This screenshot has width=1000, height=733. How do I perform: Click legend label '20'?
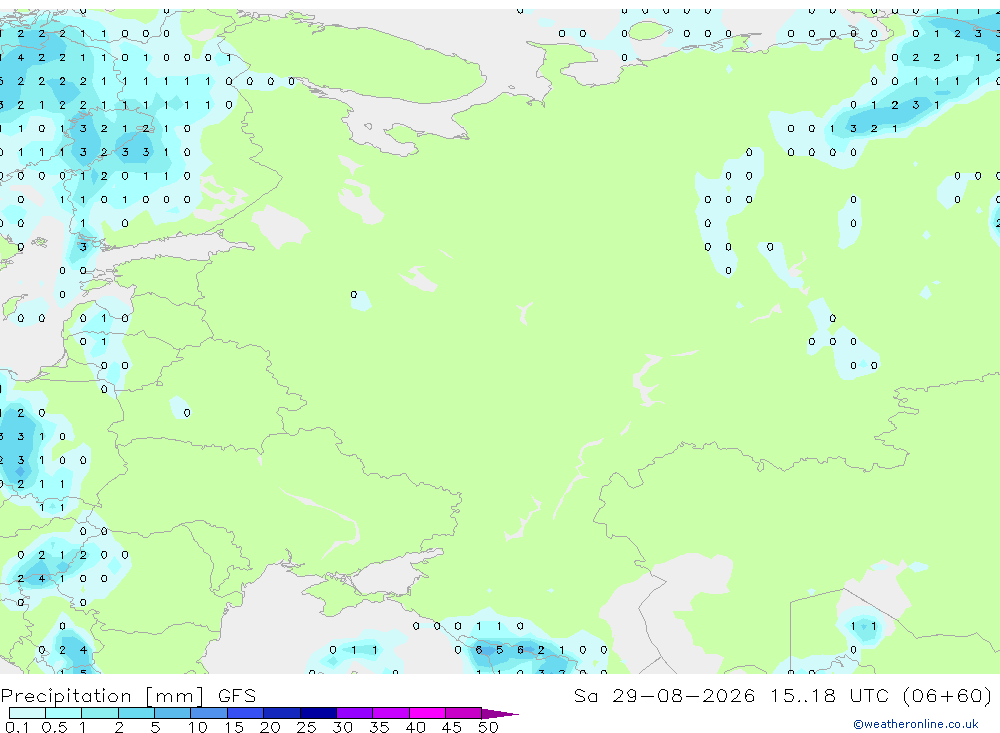[270, 727]
